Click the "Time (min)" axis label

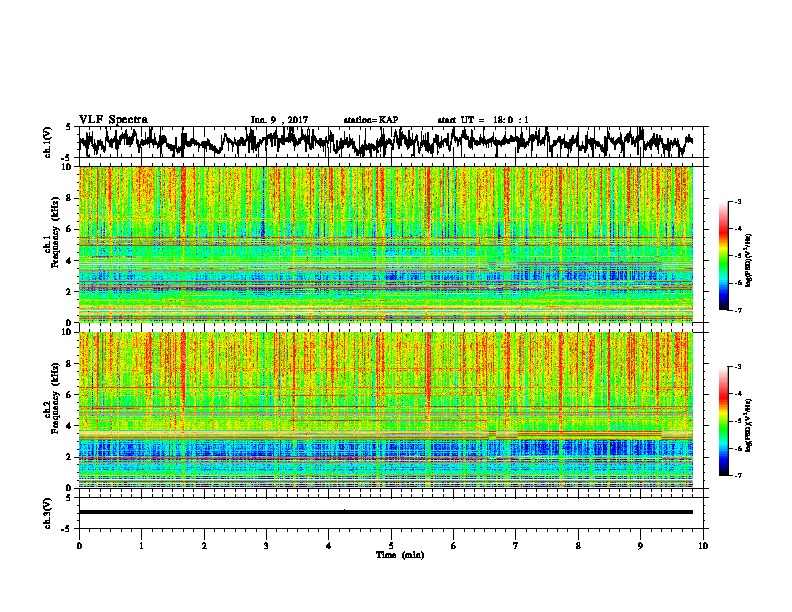[x=400, y=555]
